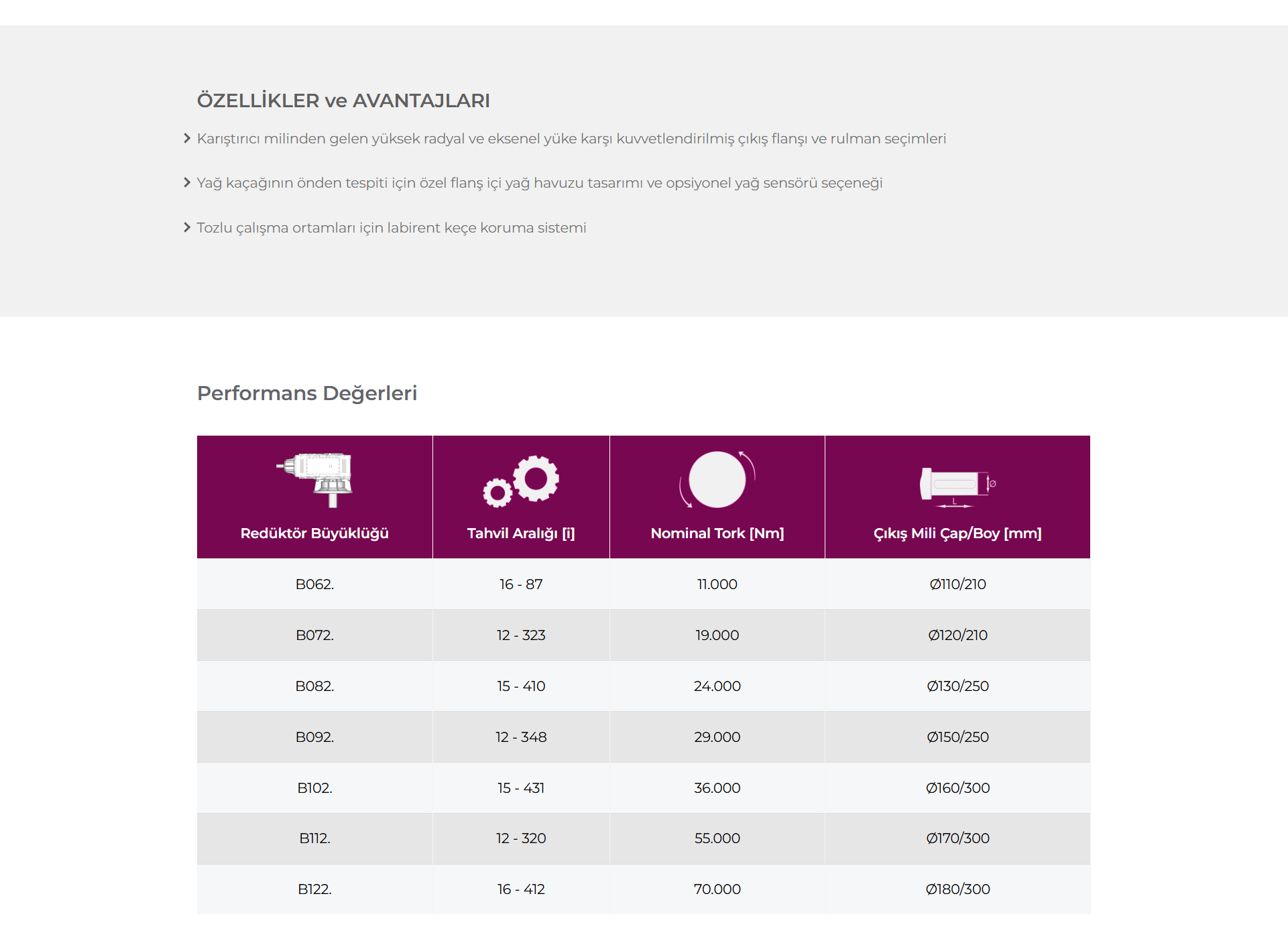Select the Ø170/300 shaft dimension cell
Screen dimensions: 1288x949
coord(957,838)
